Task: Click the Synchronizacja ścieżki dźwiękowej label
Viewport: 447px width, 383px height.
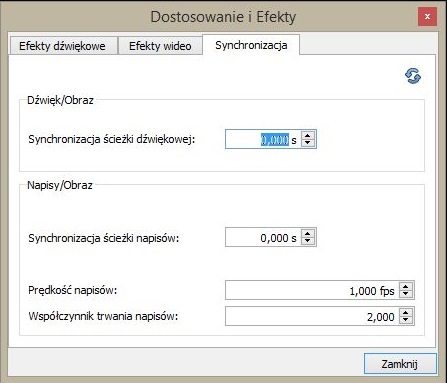Action: (x=112, y=139)
